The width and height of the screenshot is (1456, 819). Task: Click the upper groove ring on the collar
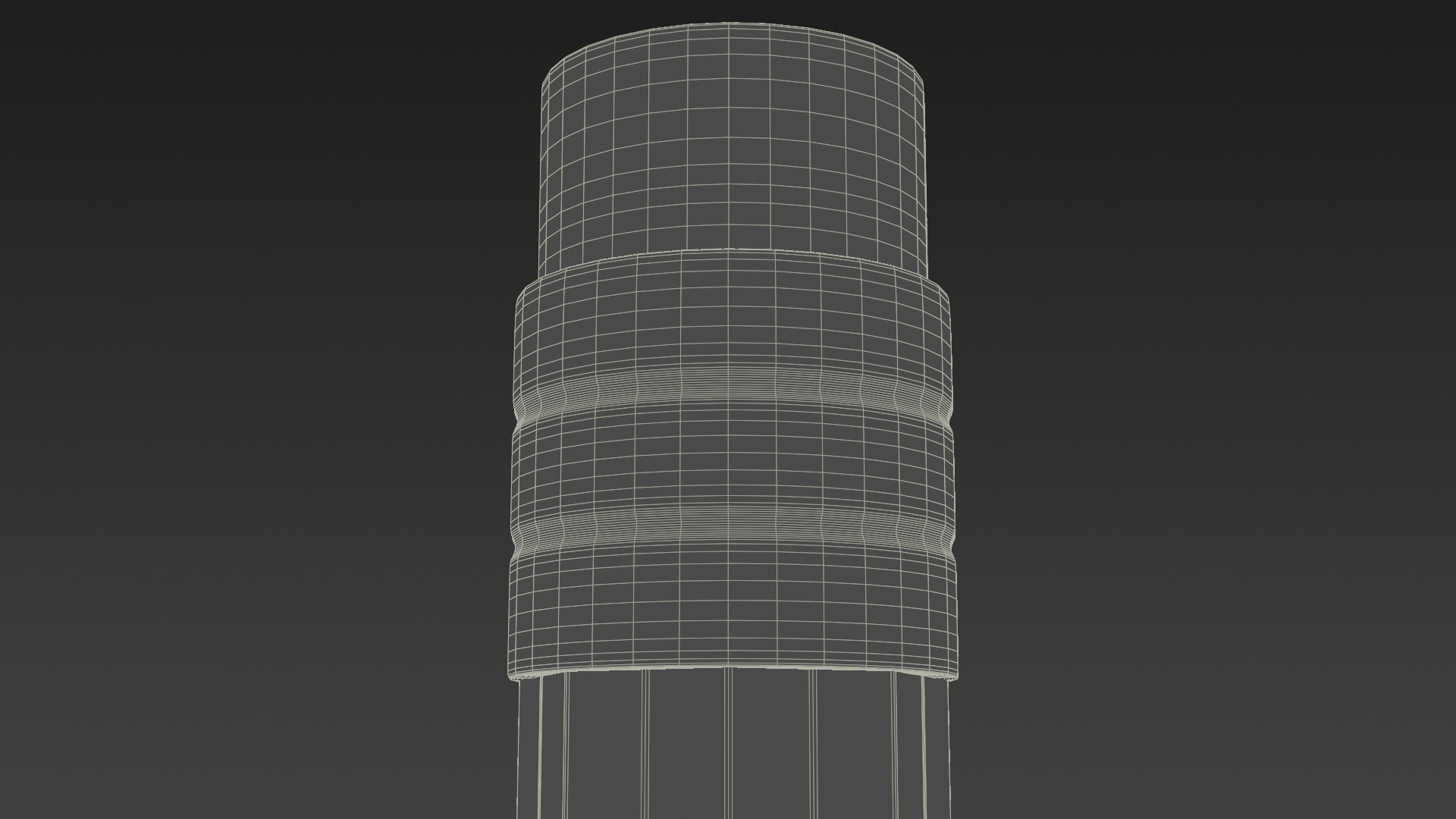pyautogui.click(x=732, y=395)
